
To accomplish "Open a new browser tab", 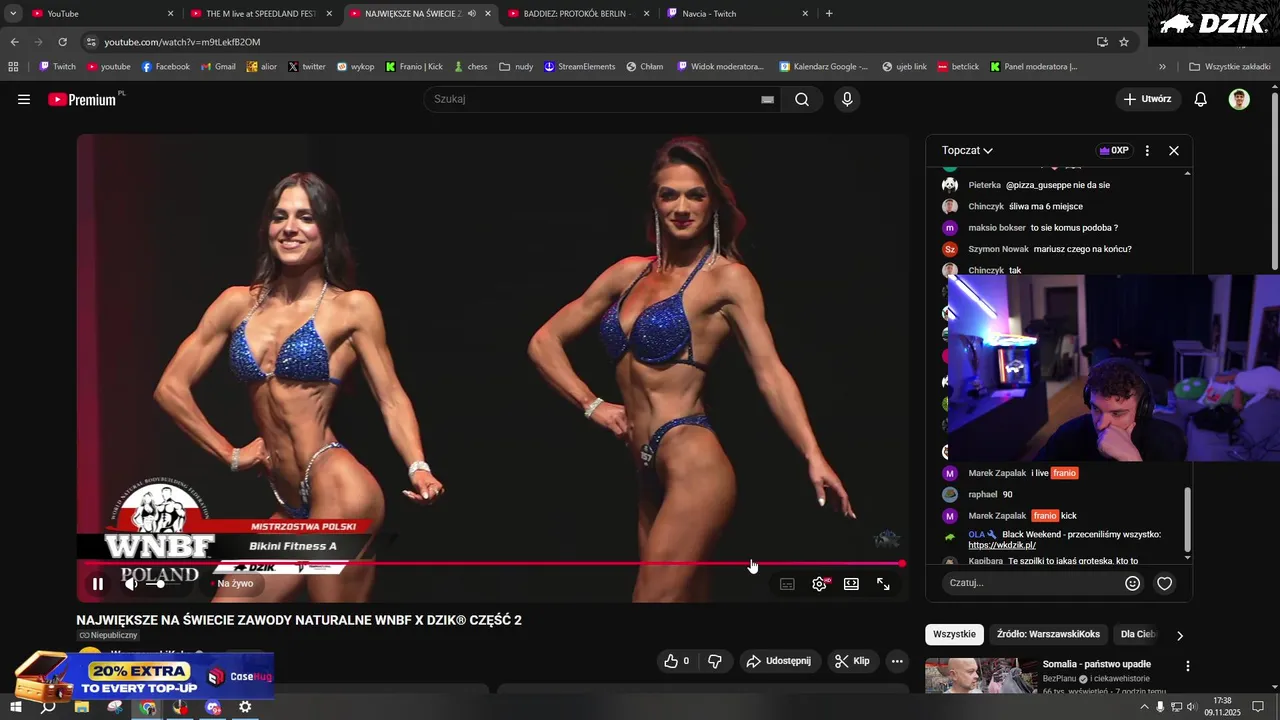I will (x=829, y=14).
